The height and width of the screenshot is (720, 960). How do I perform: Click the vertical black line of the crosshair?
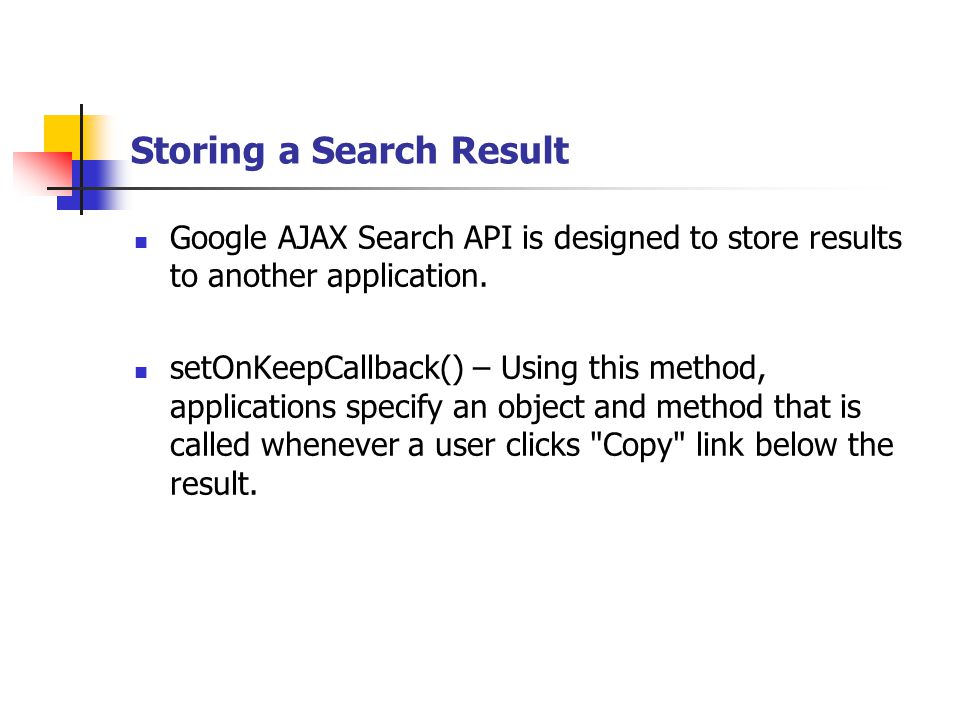tap(81, 159)
